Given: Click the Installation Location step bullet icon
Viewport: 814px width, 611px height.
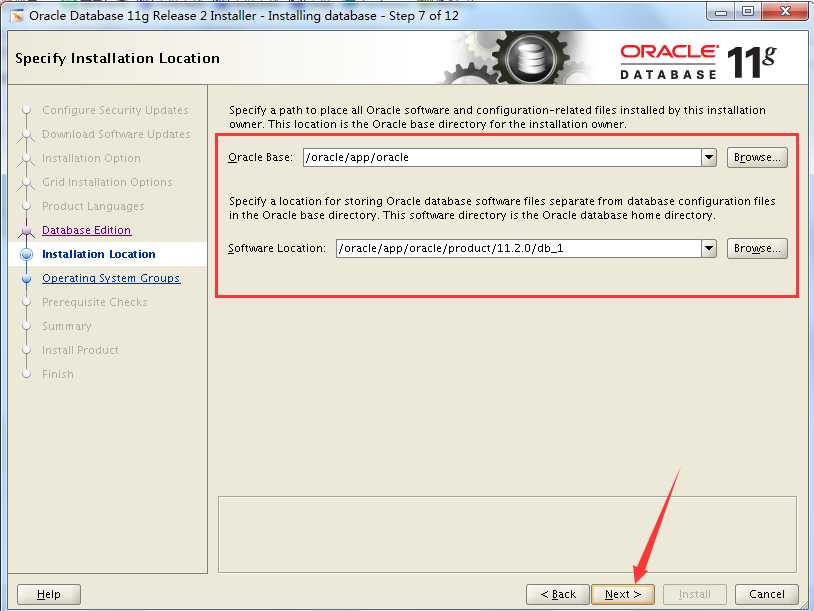Looking at the screenshot, I should tap(26, 254).
